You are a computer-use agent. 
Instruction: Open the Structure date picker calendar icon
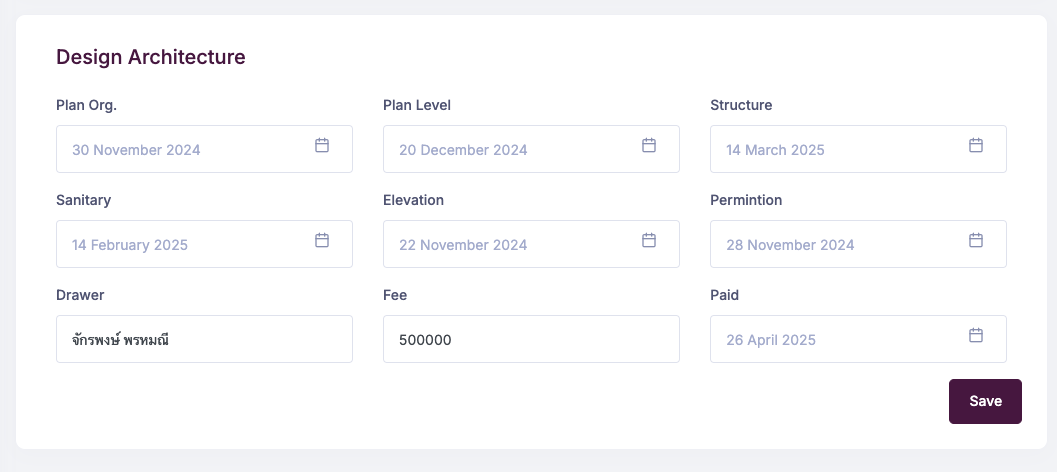coord(976,145)
